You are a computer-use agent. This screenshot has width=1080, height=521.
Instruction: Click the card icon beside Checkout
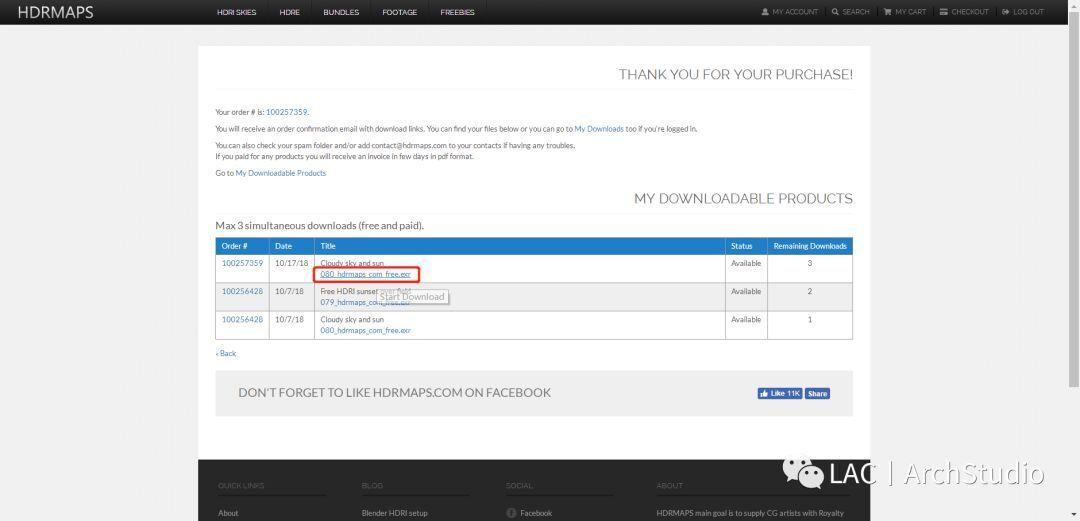[x=944, y=12]
